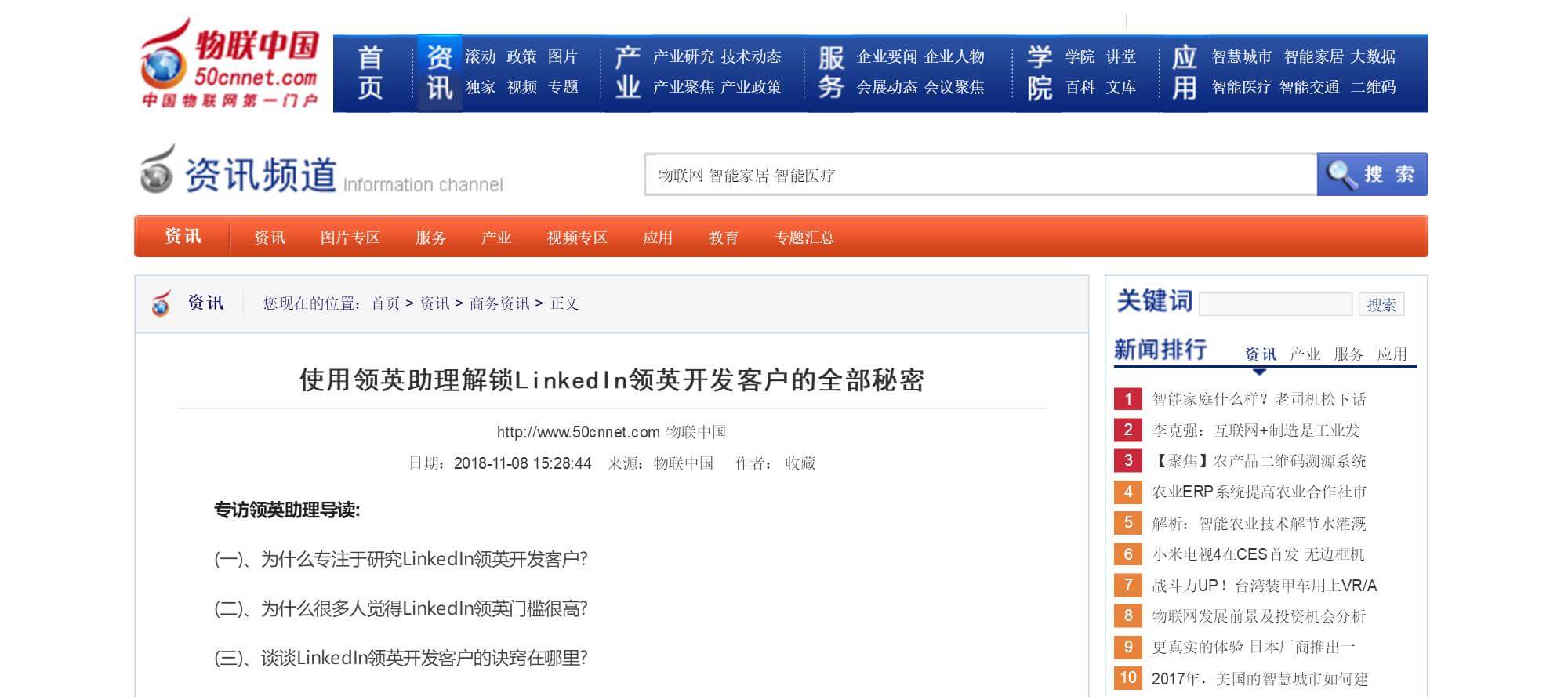
Task: Switch 新闻排行 to the 应用 tab
Action: click(1392, 354)
